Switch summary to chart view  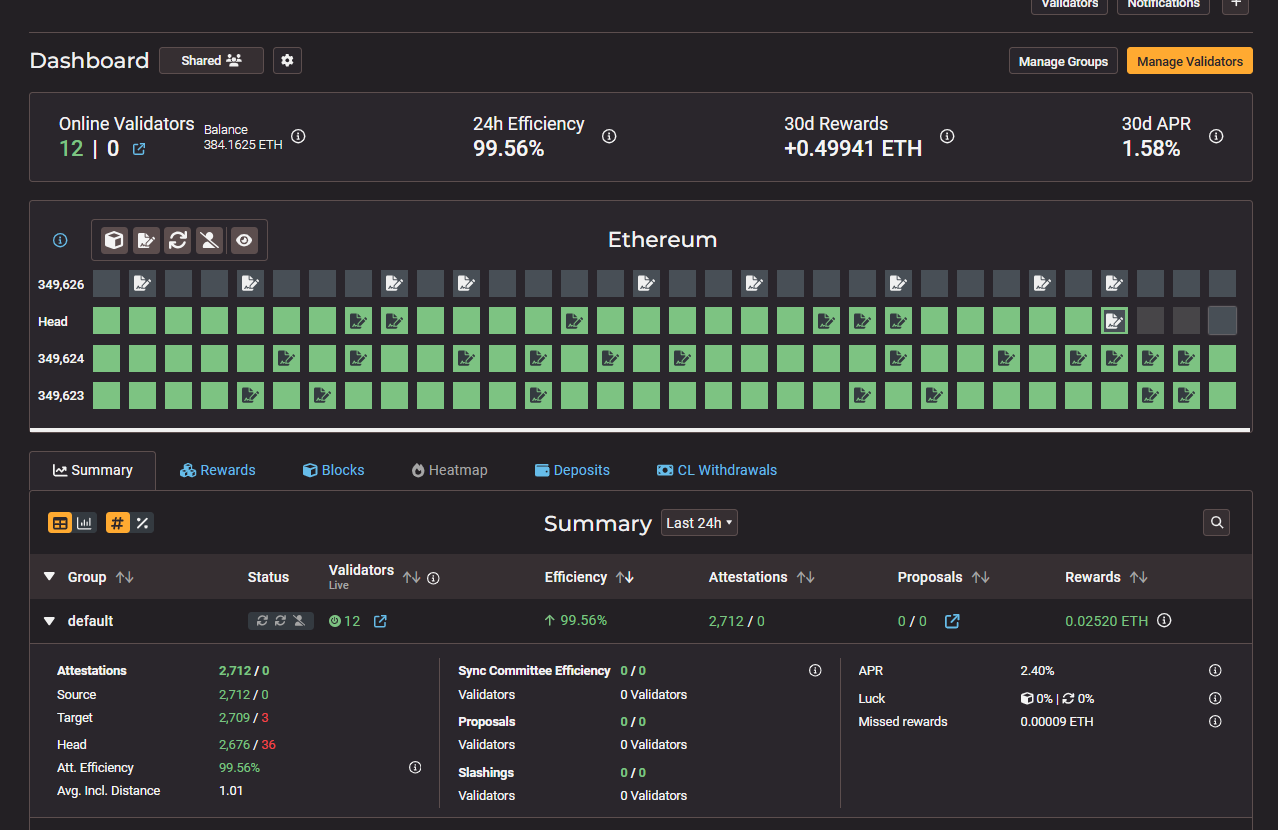tap(85, 523)
